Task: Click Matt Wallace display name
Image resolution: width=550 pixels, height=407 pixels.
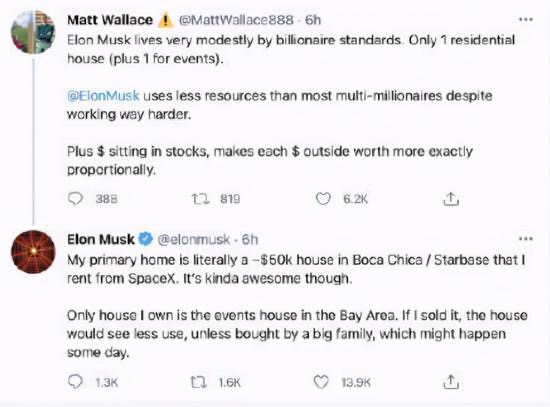Action: [x=110, y=20]
